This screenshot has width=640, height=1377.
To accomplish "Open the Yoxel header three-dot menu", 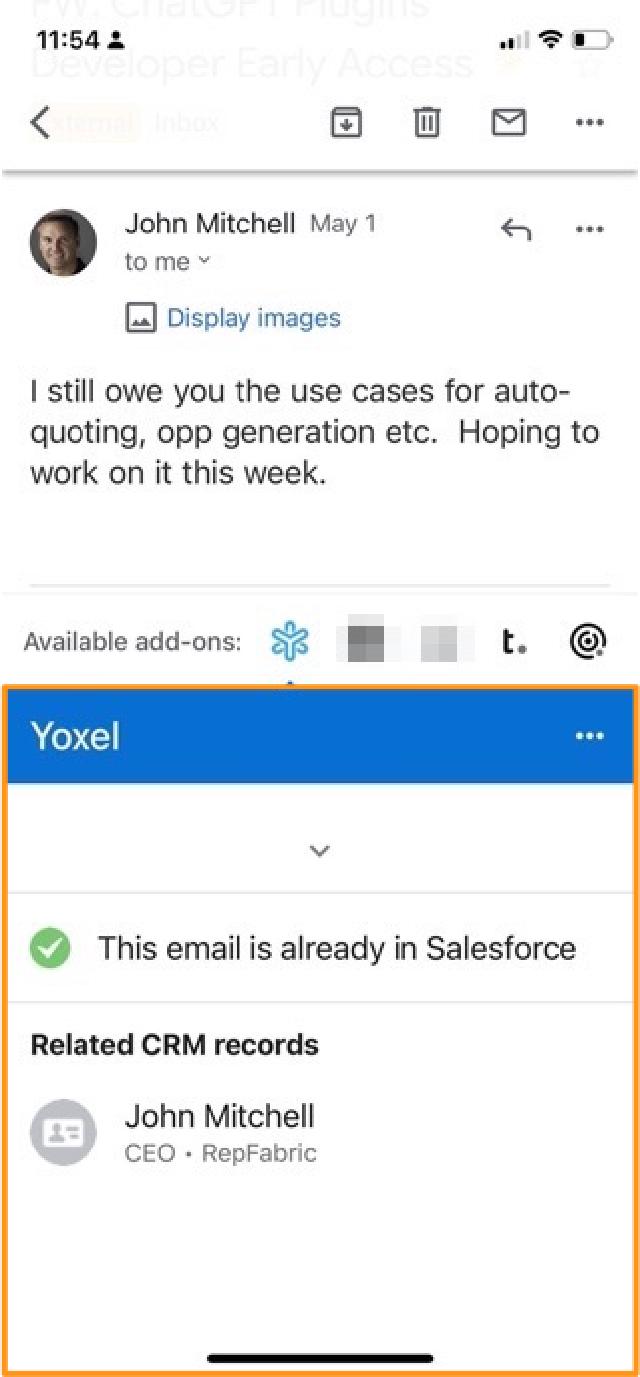I will [590, 736].
